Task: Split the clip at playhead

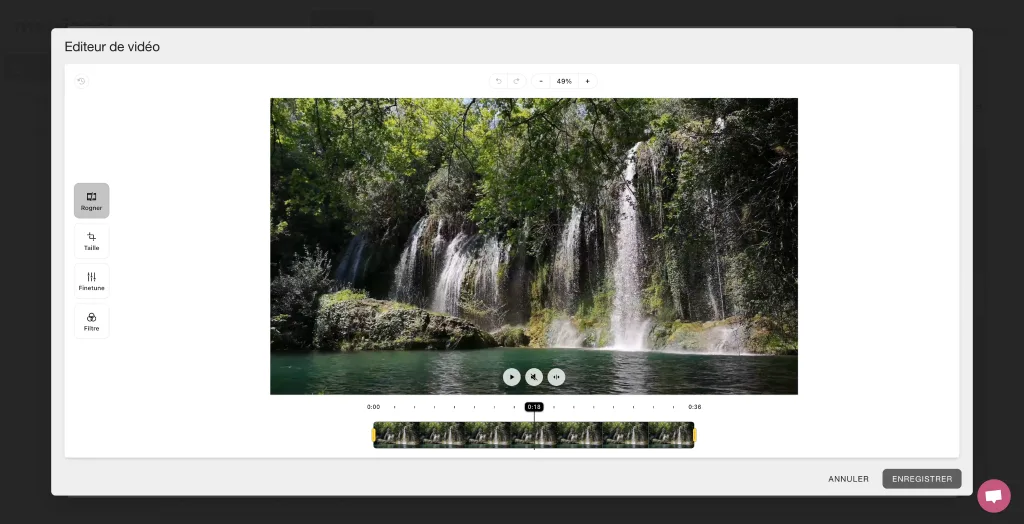Action: coord(556,377)
